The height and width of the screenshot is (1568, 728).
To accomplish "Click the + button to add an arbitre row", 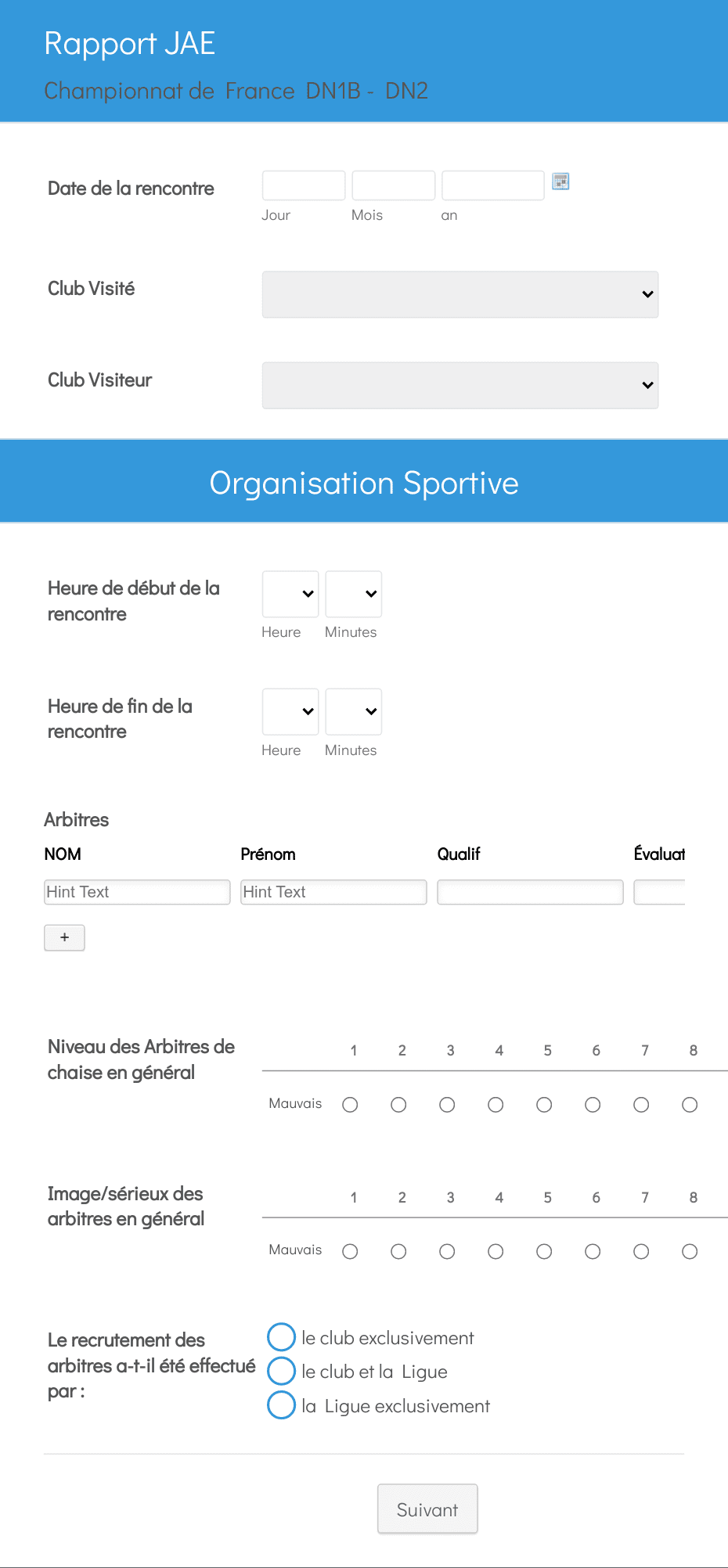I will (64, 937).
